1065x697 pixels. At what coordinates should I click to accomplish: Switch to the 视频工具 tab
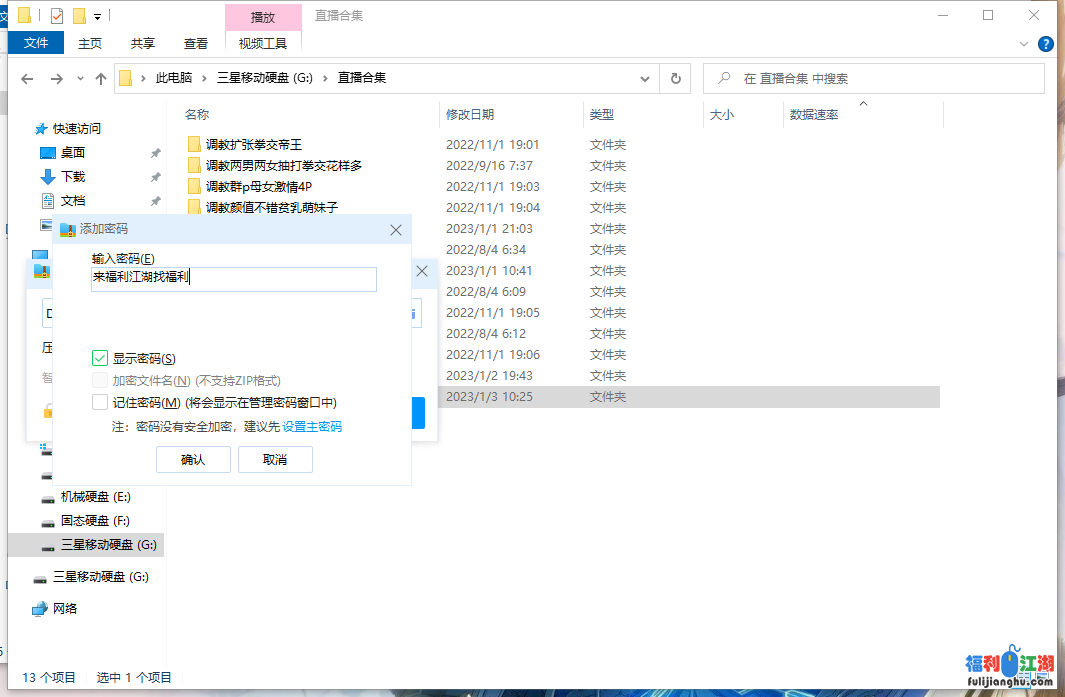[262, 44]
